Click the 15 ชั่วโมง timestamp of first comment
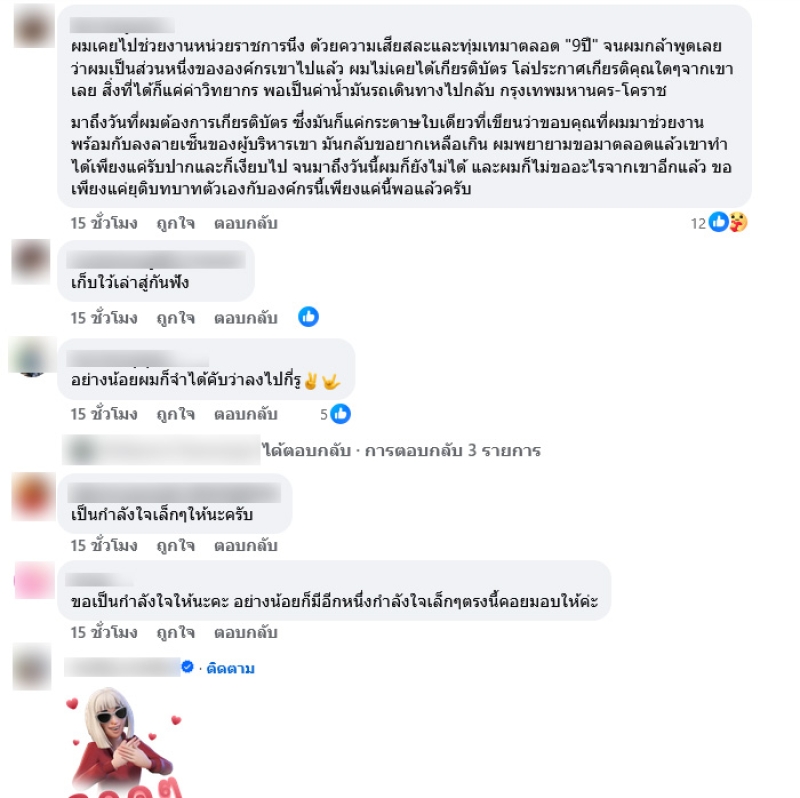The width and height of the screenshot is (800, 798). pyautogui.click(x=104, y=223)
